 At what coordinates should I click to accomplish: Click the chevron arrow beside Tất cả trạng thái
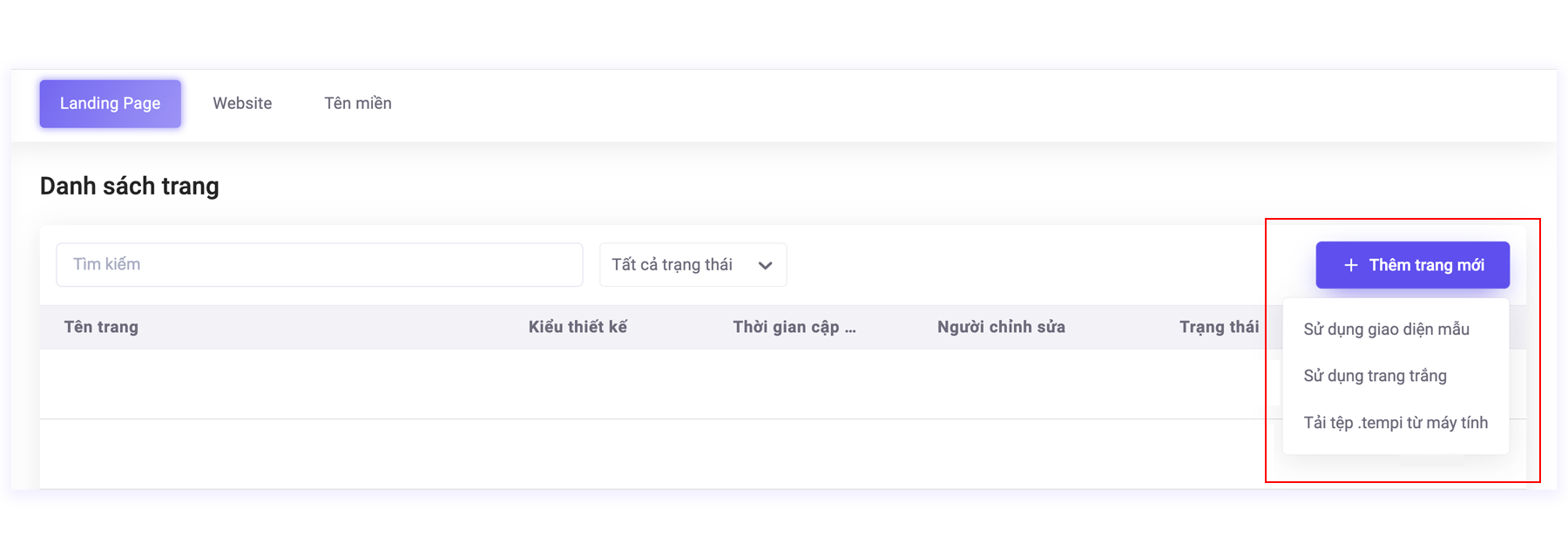click(765, 266)
